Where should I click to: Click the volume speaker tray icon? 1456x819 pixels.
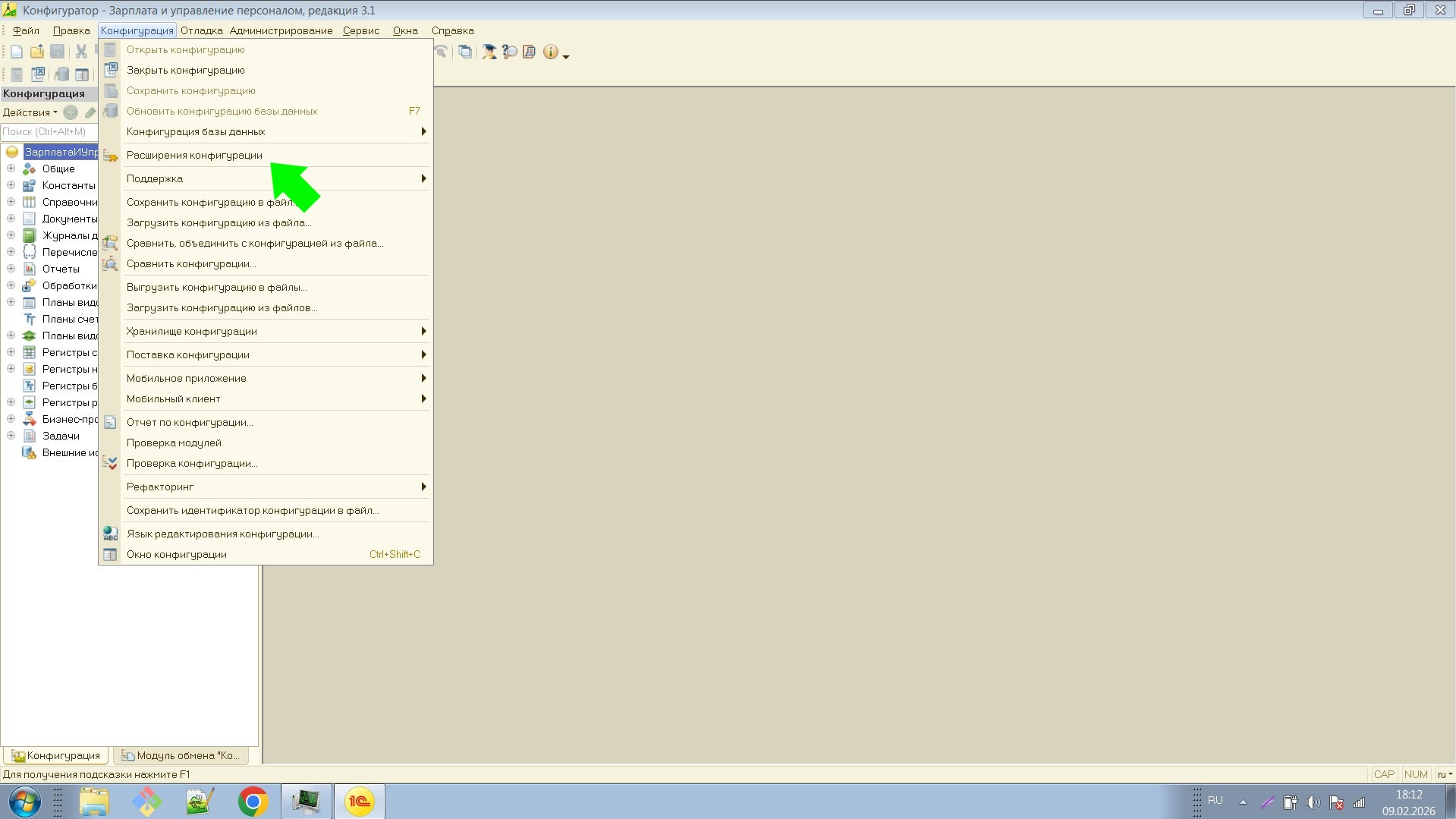pyautogui.click(x=1313, y=802)
